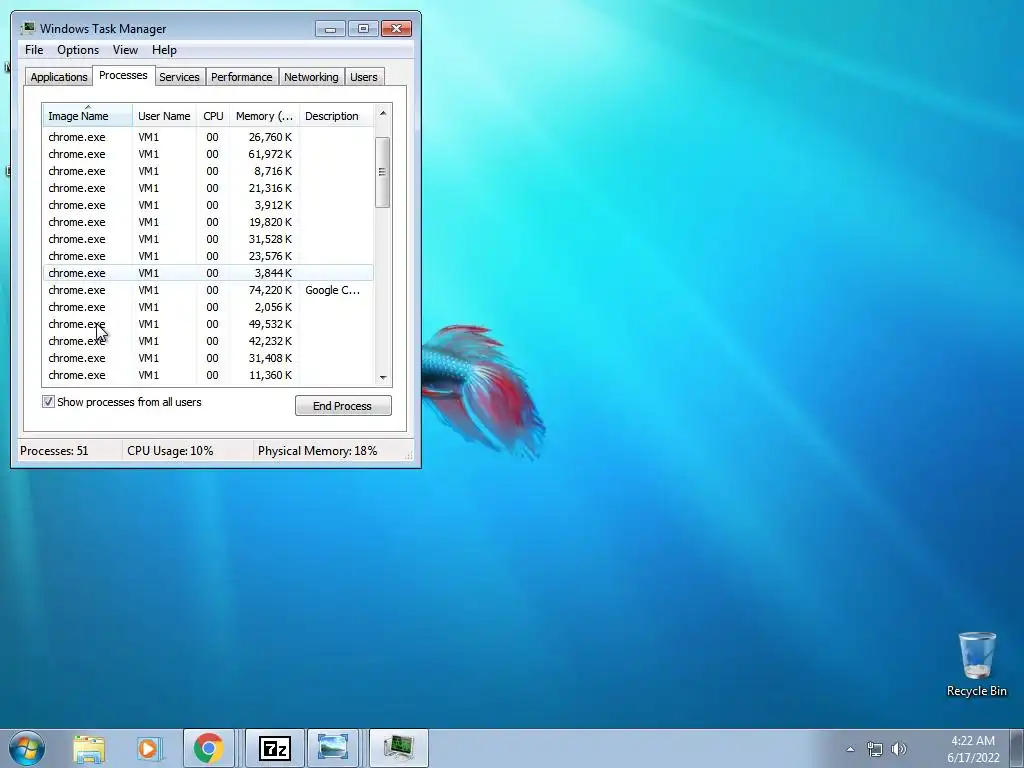Image resolution: width=1024 pixels, height=768 pixels.
Task: Select chrome.exe row using 3,844 K
Action: pyautogui.click(x=208, y=273)
